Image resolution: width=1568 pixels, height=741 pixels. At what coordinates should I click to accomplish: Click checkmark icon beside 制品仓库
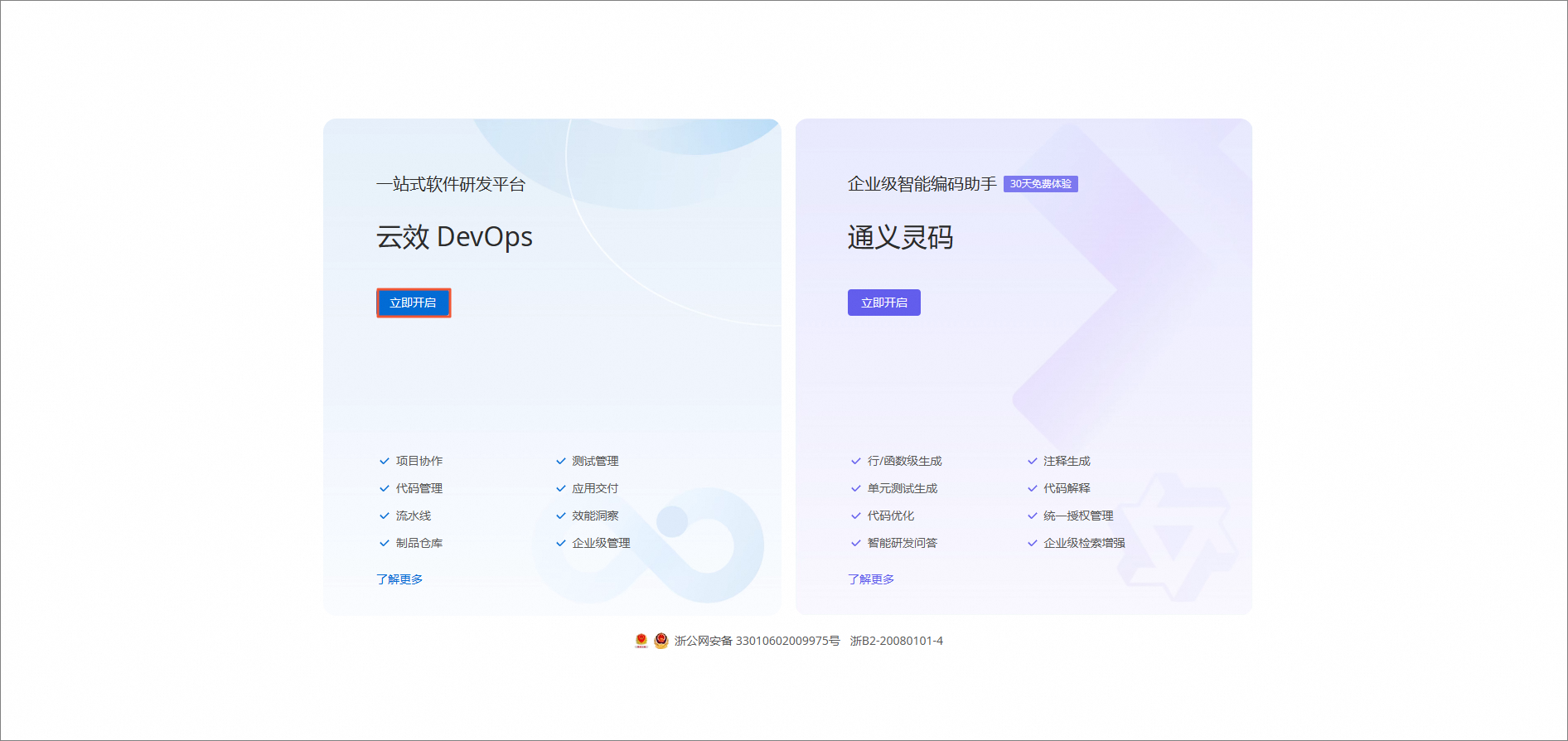pos(385,543)
